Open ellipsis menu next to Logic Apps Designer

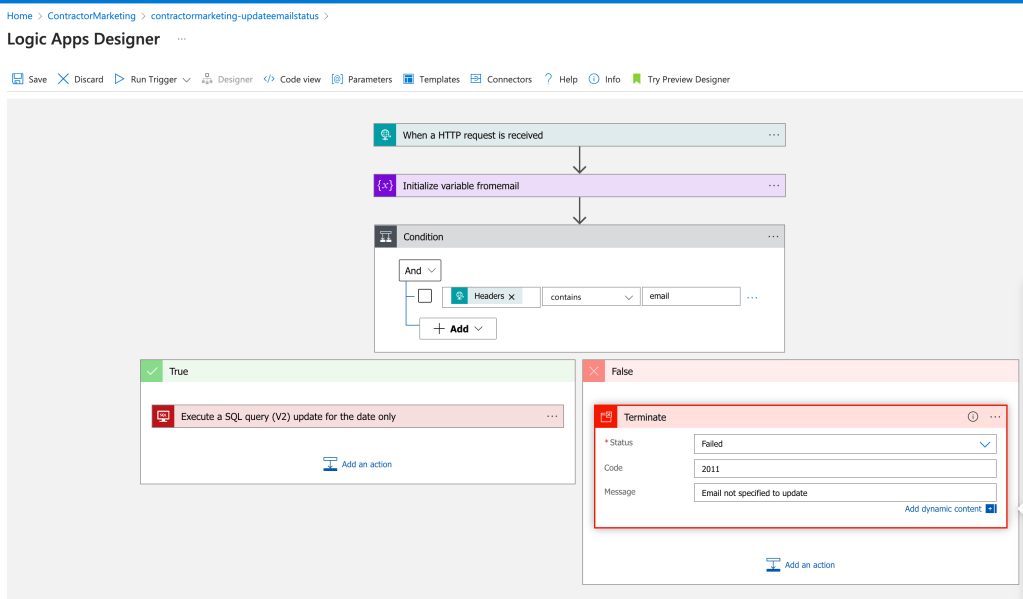(x=181, y=39)
